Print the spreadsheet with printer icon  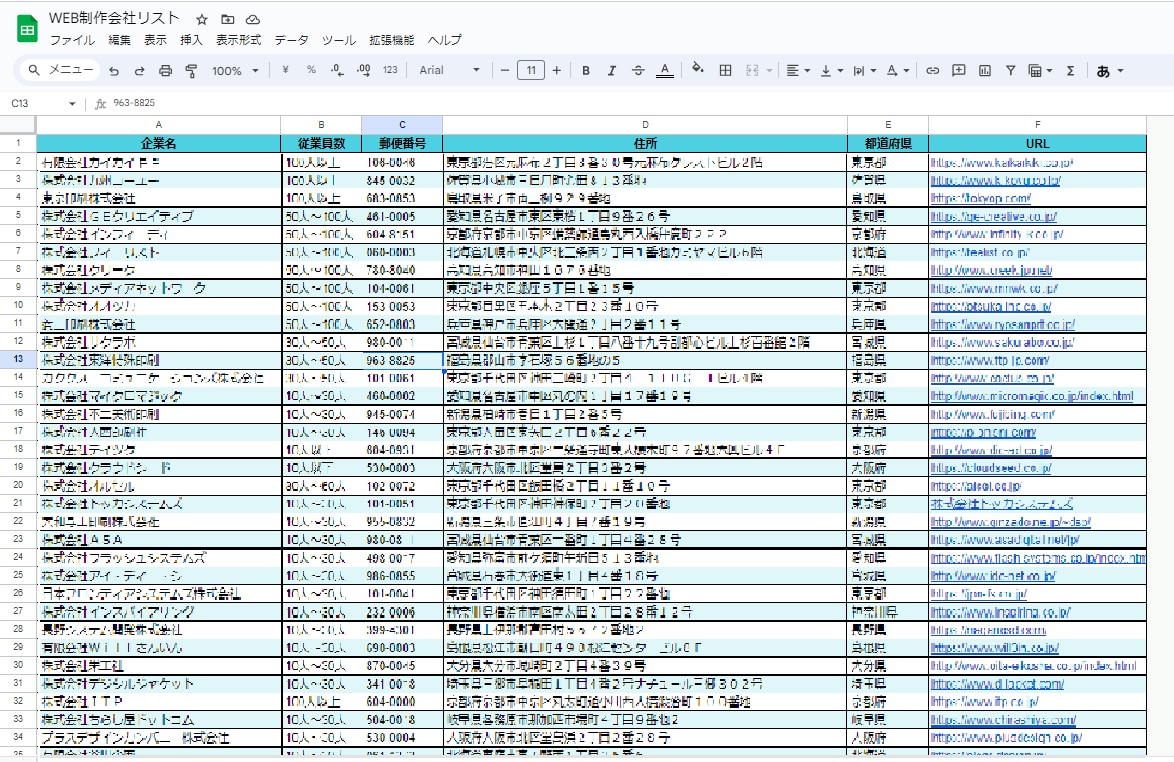click(x=165, y=70)
